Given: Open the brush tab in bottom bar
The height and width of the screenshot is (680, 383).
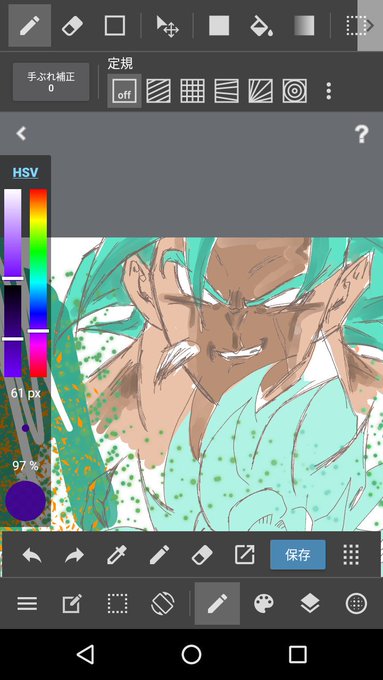Looking at the screenshot, I should (217, 603).
